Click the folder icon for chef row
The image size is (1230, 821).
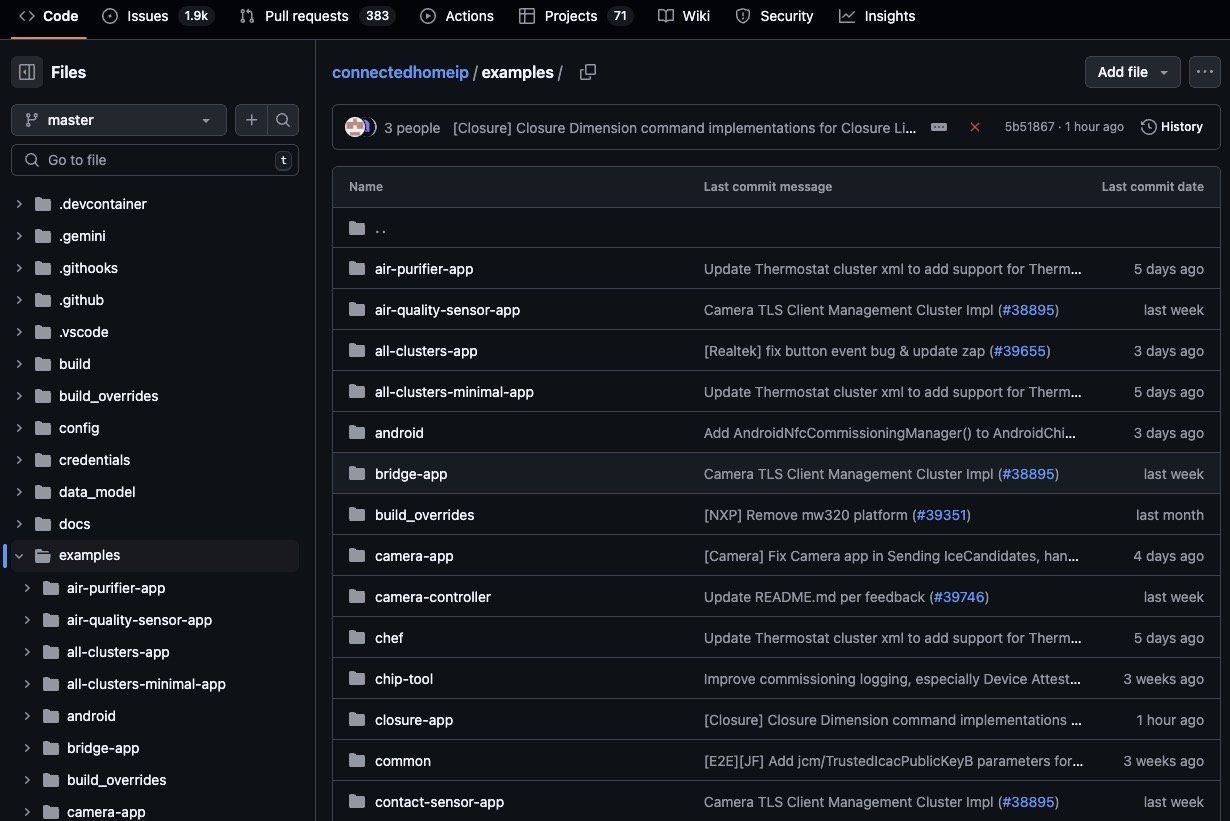pos(357,638)
